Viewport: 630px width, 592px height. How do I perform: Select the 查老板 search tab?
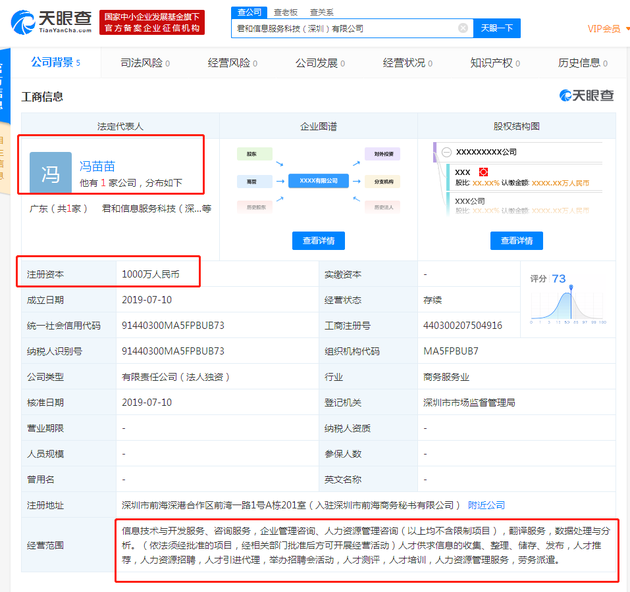point(285,12)
